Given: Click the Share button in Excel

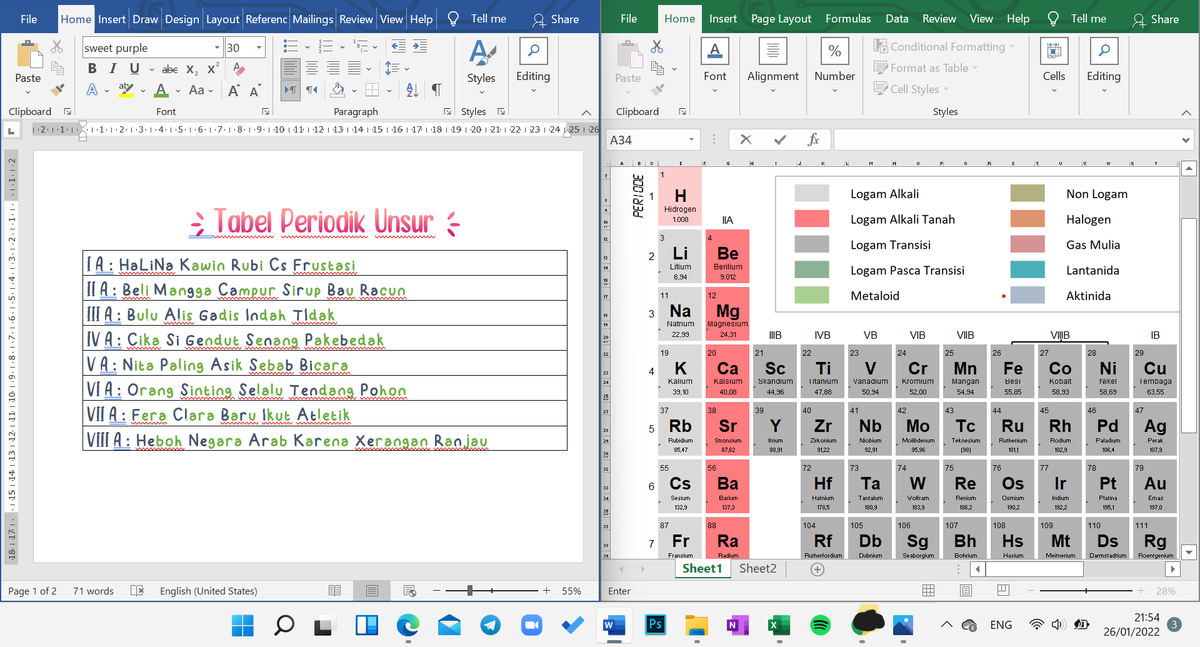Looking at the screenshot, I should tap(1155, 19).
